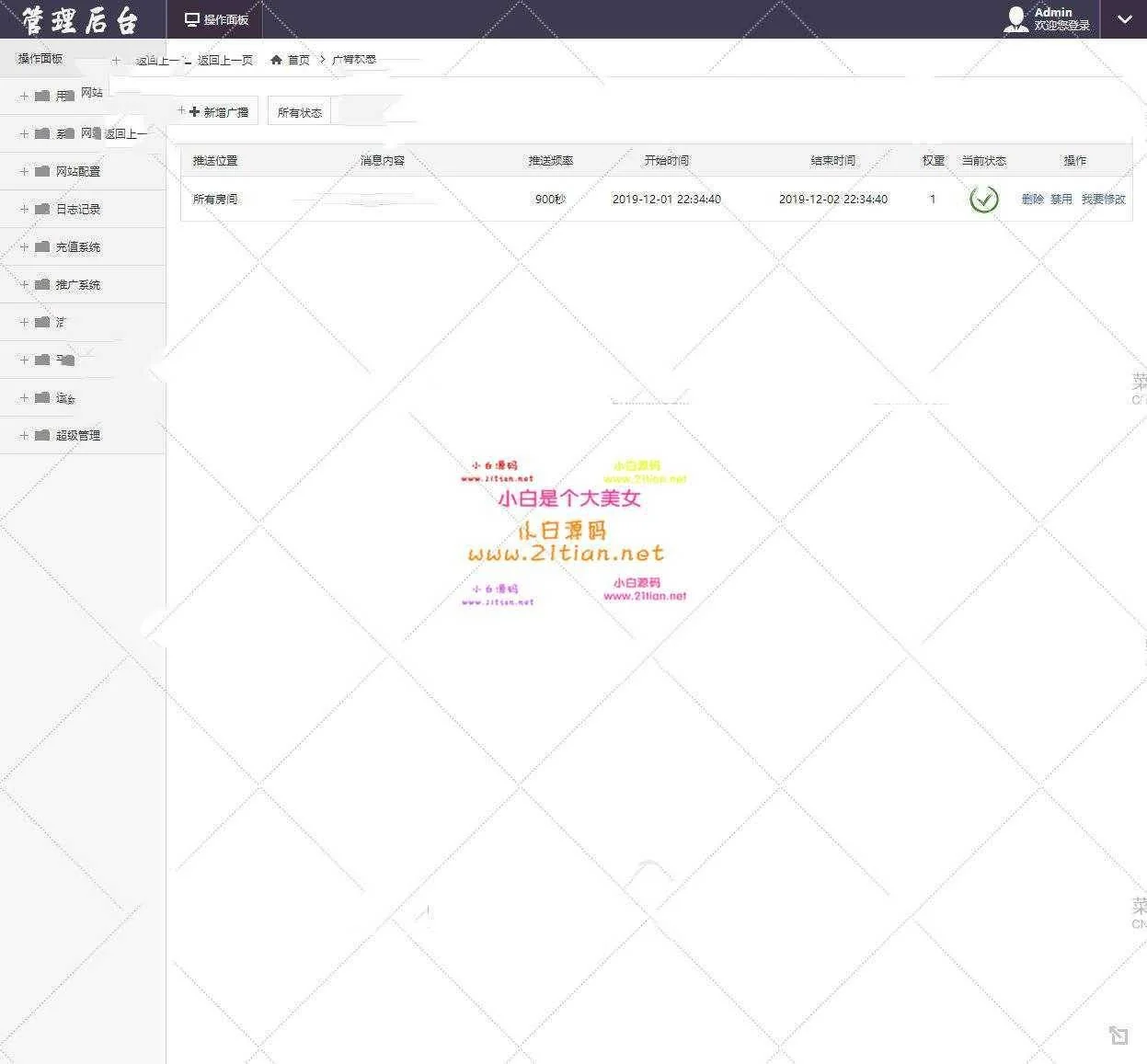
Task: Click the Admin user avatar icon
Action: tap(1015, 19)
